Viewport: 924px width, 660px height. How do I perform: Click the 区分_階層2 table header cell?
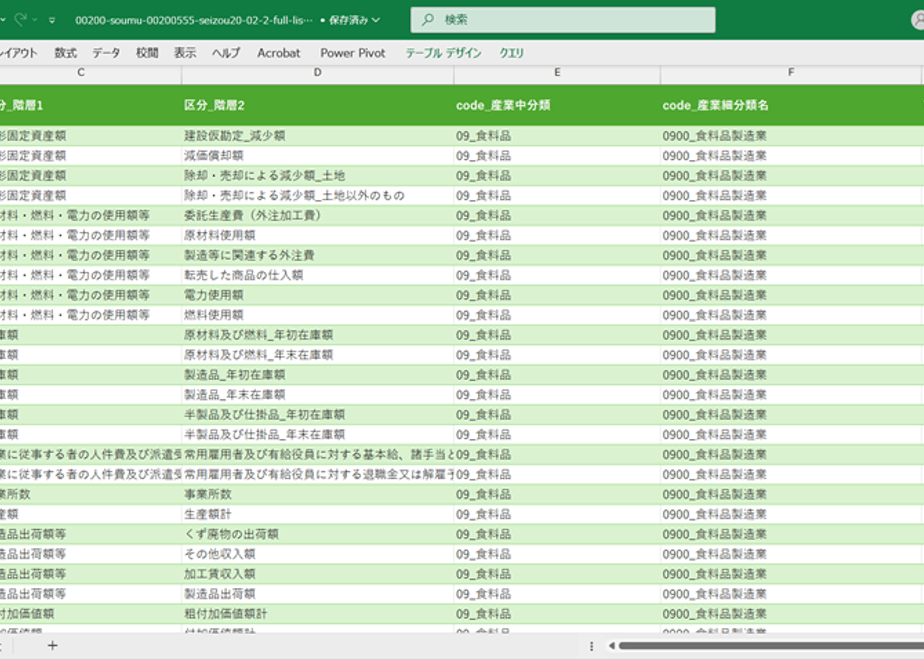[318, 105]
